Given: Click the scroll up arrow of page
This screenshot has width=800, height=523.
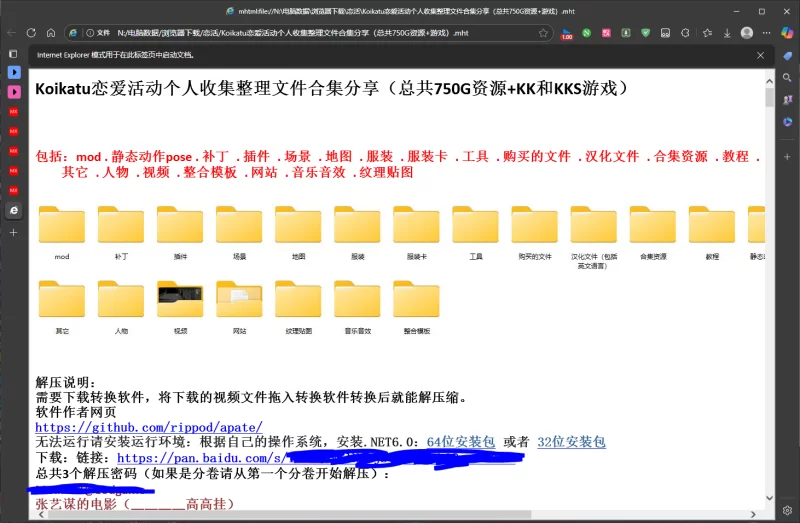Looking at the screenshot, I should click(x=769, y=81).
